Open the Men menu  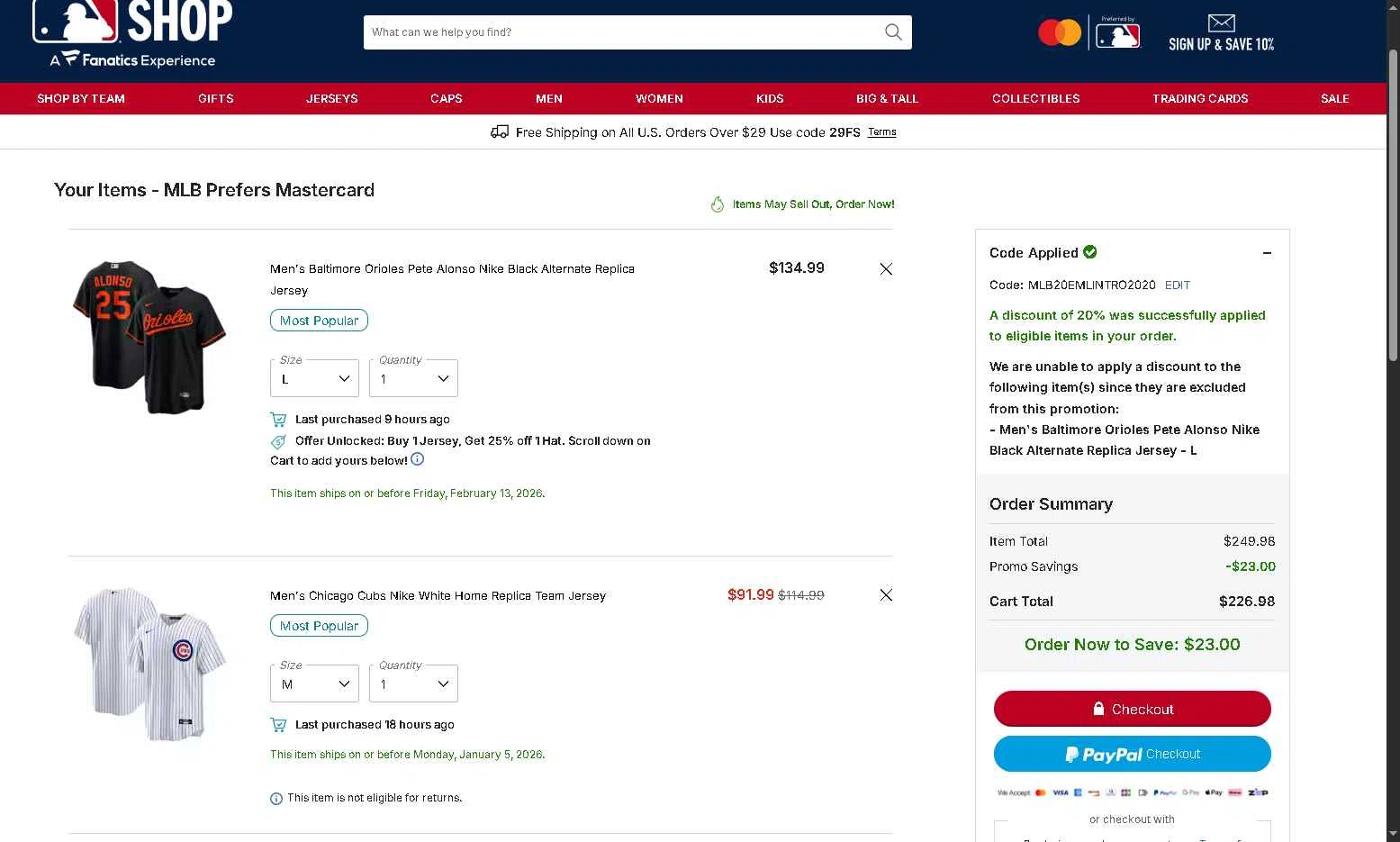(549, 98)
